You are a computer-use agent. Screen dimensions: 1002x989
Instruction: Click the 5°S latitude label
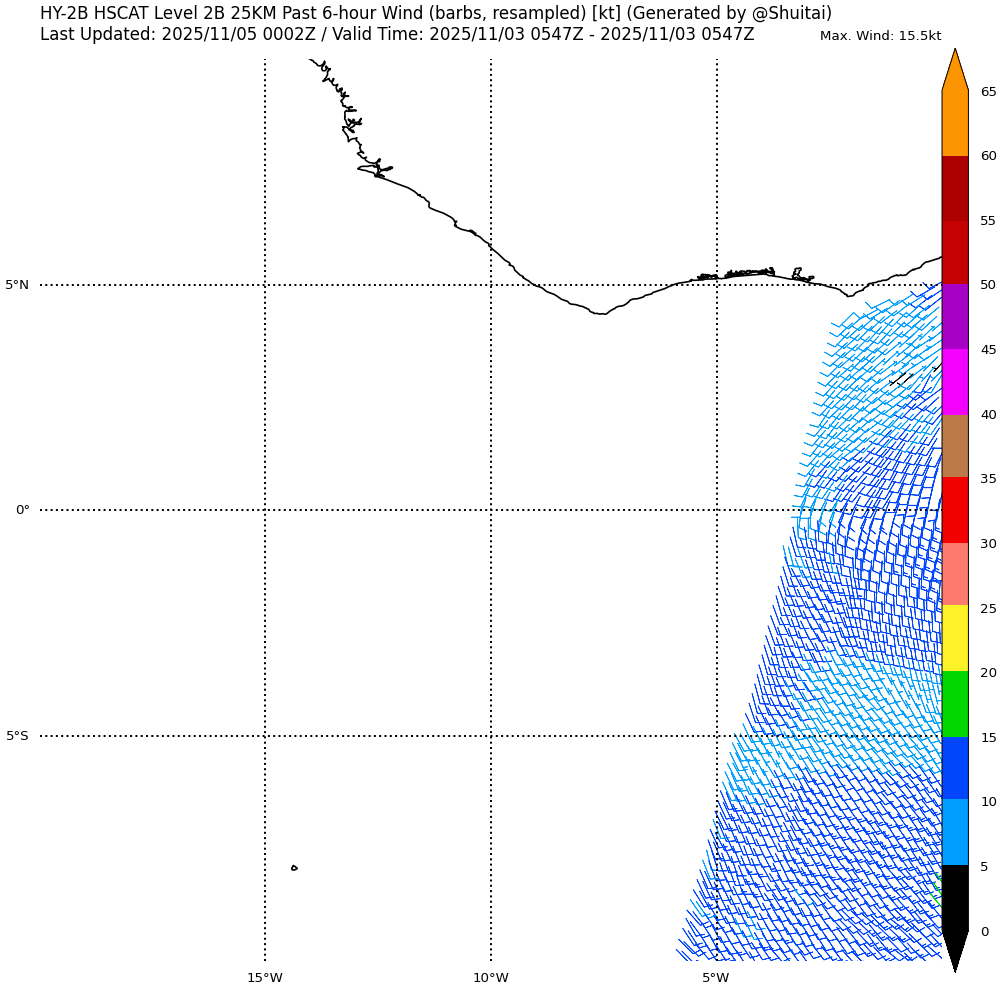click(x=18, y=736)
